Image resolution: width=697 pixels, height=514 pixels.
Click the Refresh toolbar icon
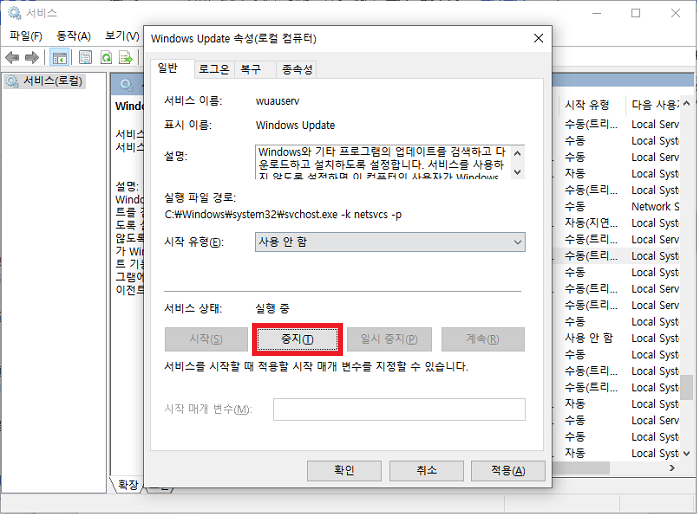(x=106, y=57)
